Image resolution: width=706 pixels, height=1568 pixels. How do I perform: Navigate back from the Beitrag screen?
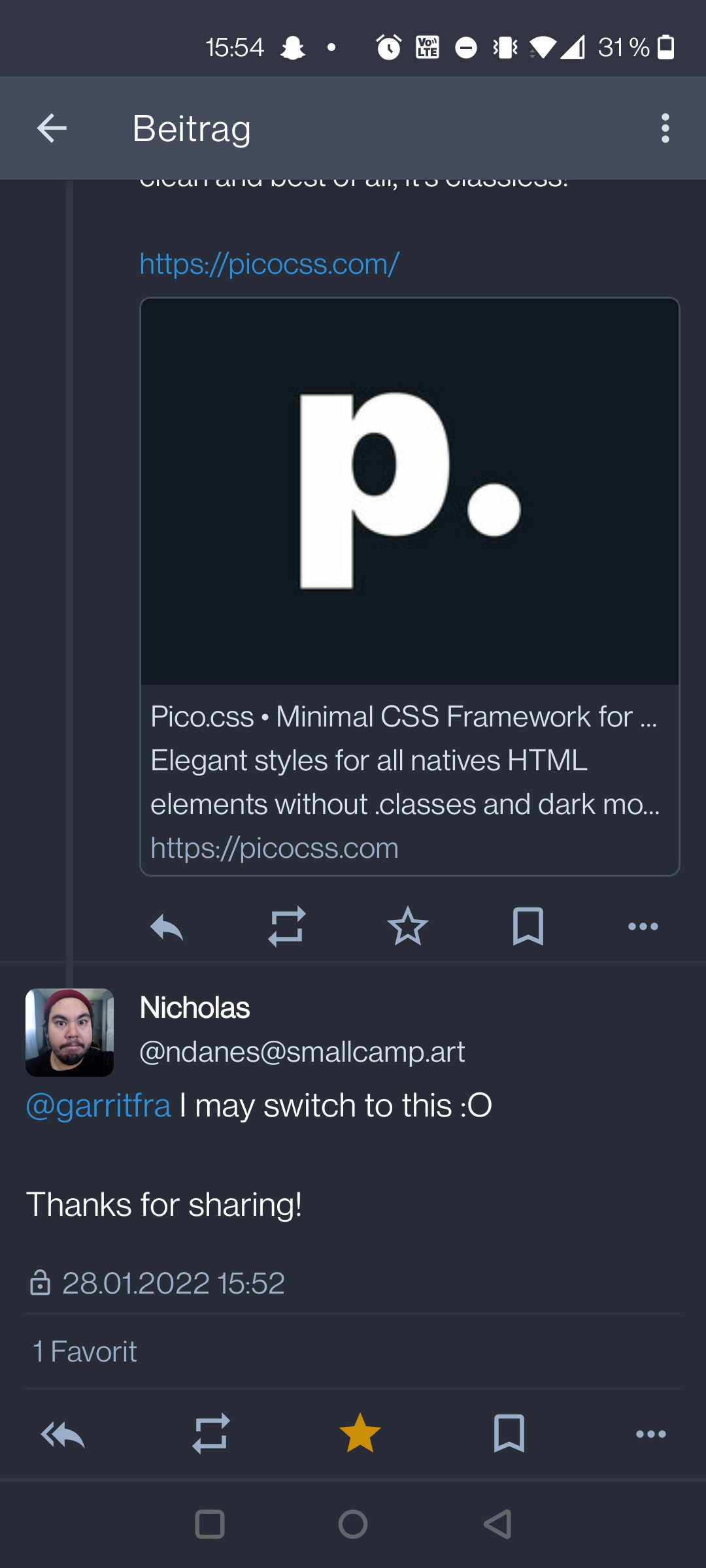(52, 128)
